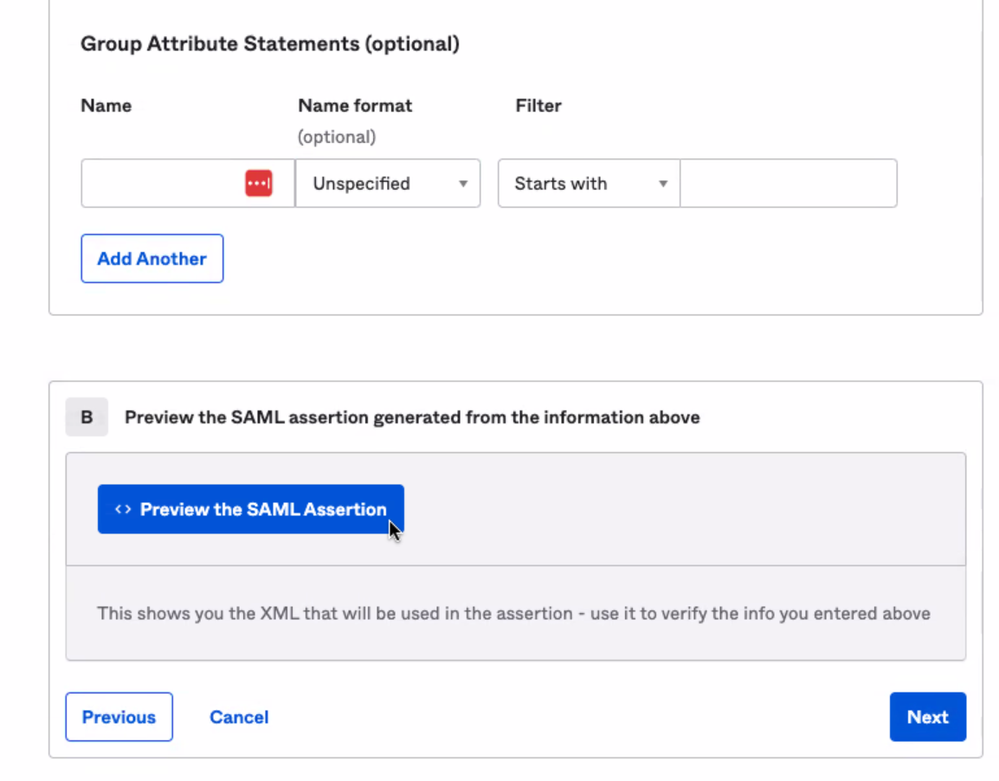Image resolution: width=999 pixels, height=781 pixels.
Task: Click the B step badge
Action: pyautogui.click(x=87, y=417)
